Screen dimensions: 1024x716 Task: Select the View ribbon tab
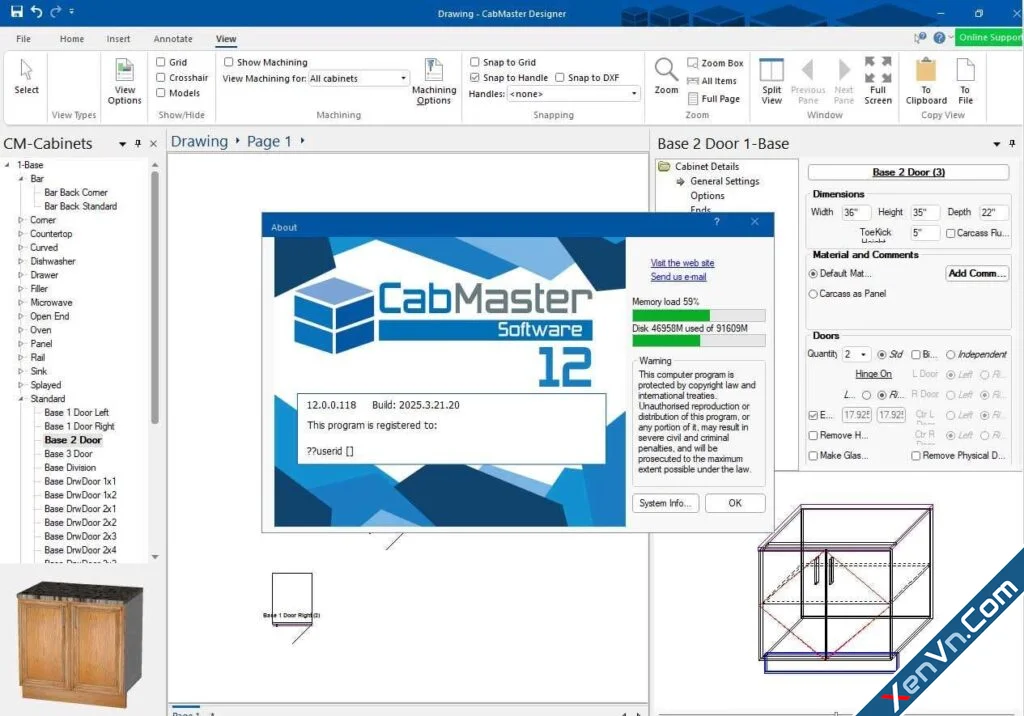[x=226, y=39]
